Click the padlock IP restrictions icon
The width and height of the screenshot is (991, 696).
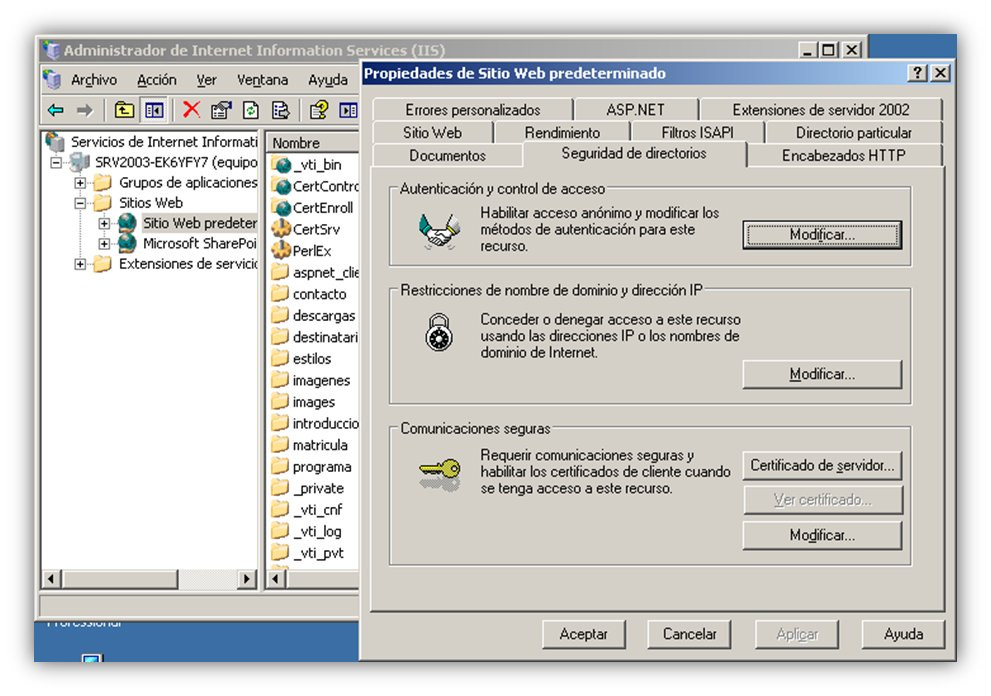click(439, 333)
